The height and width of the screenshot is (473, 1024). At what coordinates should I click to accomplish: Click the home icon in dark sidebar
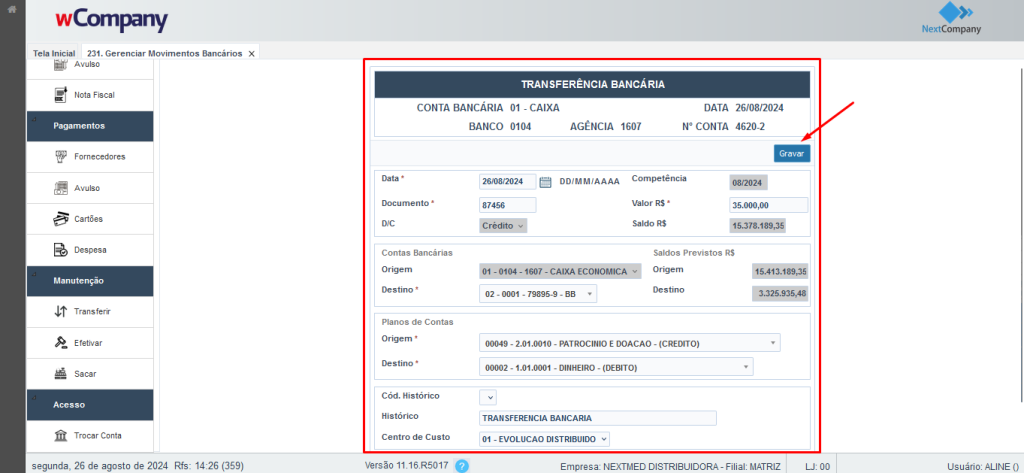click(x=12, y=9)
